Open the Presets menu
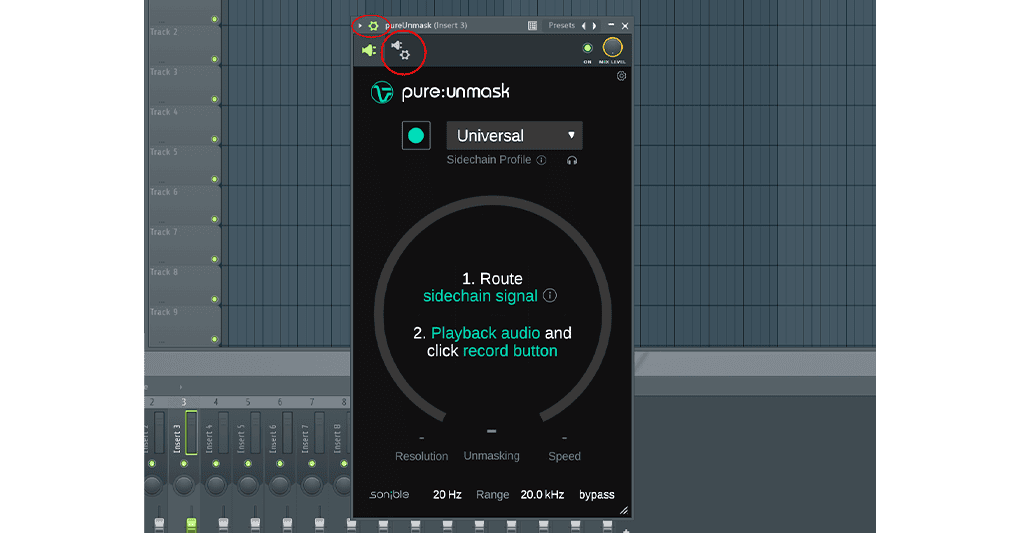This screenshot has height=533, width=1020. pyautogui.click(x=562, y=25)
